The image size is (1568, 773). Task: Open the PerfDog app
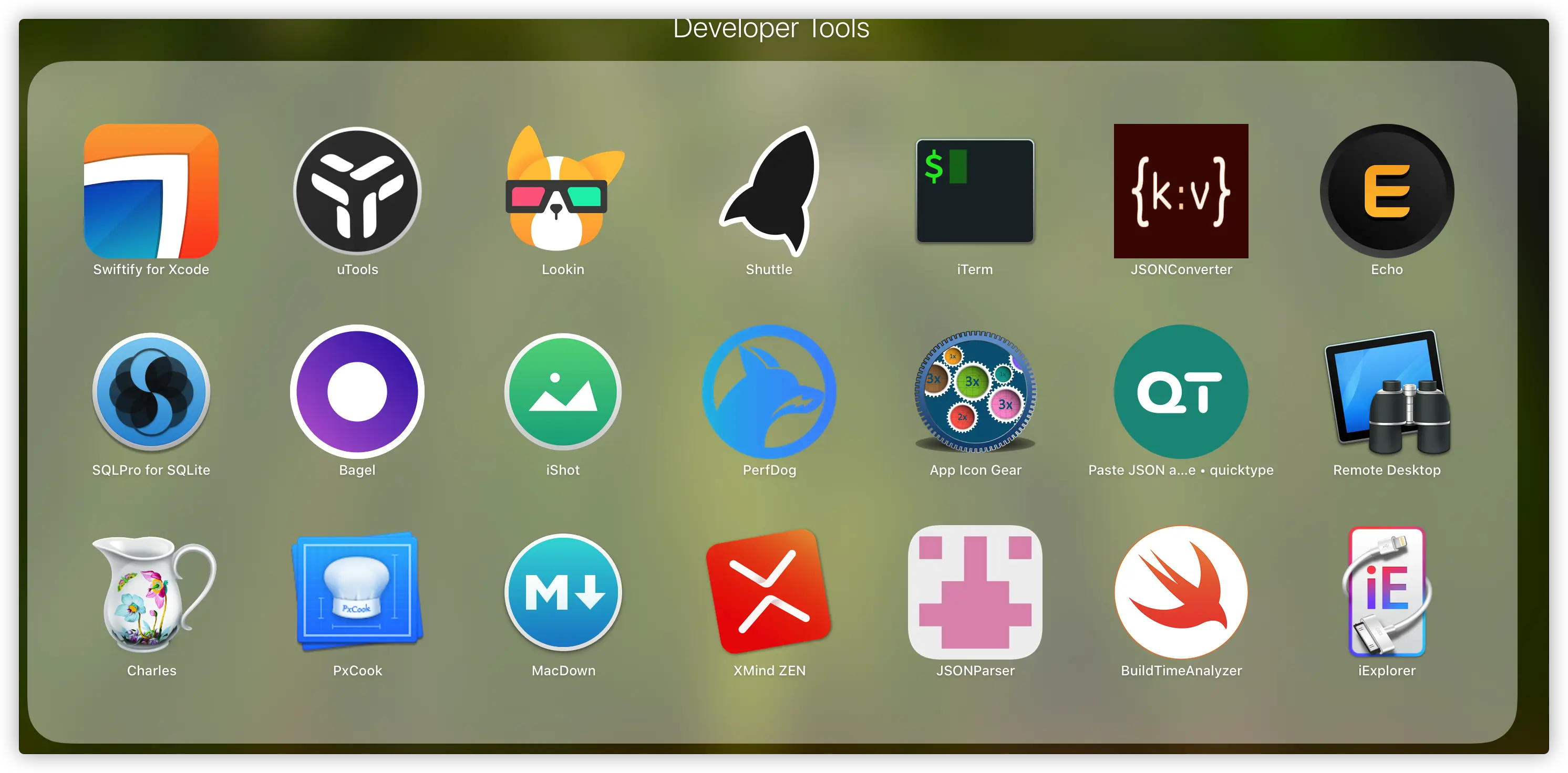pos(769,392)
